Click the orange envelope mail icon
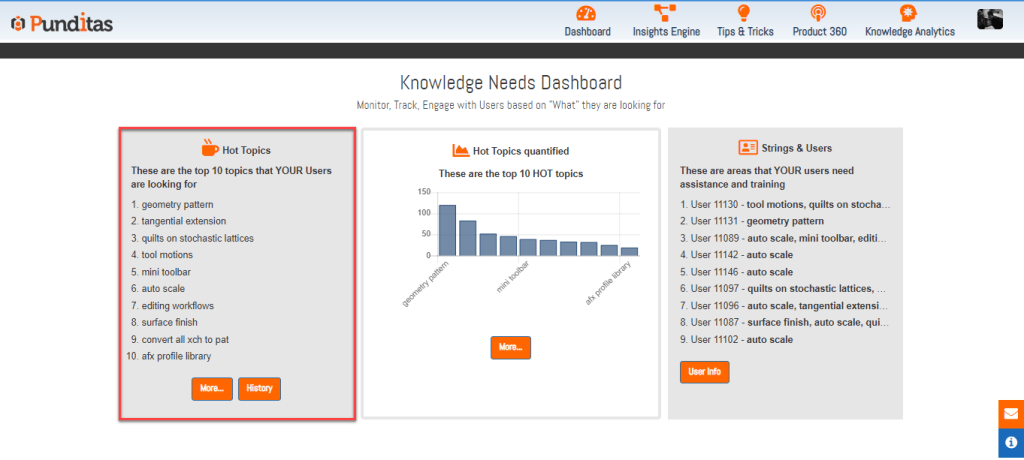Image resolution: width=1024 pixels, height=460 pixels. [x=1010, y=414]
